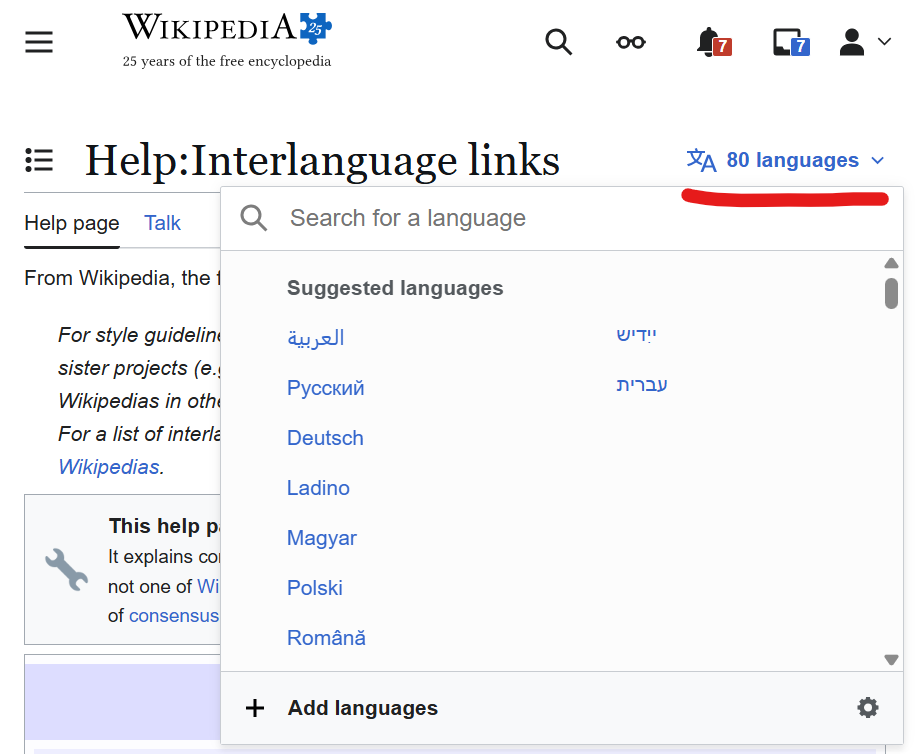Click the language search magnifier icon
921x754 pixels.
pyautogui.click(x=254, y=218)
